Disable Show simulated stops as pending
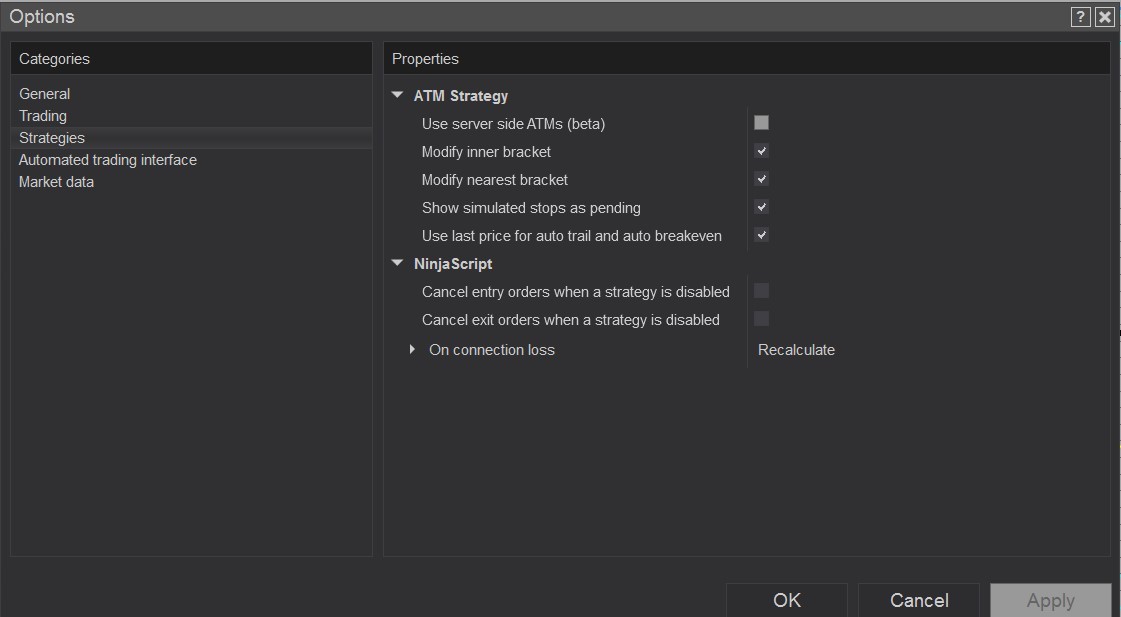The height and width of the screenshot is (617, 1121). pyautogui.click(x=761, y=207)
